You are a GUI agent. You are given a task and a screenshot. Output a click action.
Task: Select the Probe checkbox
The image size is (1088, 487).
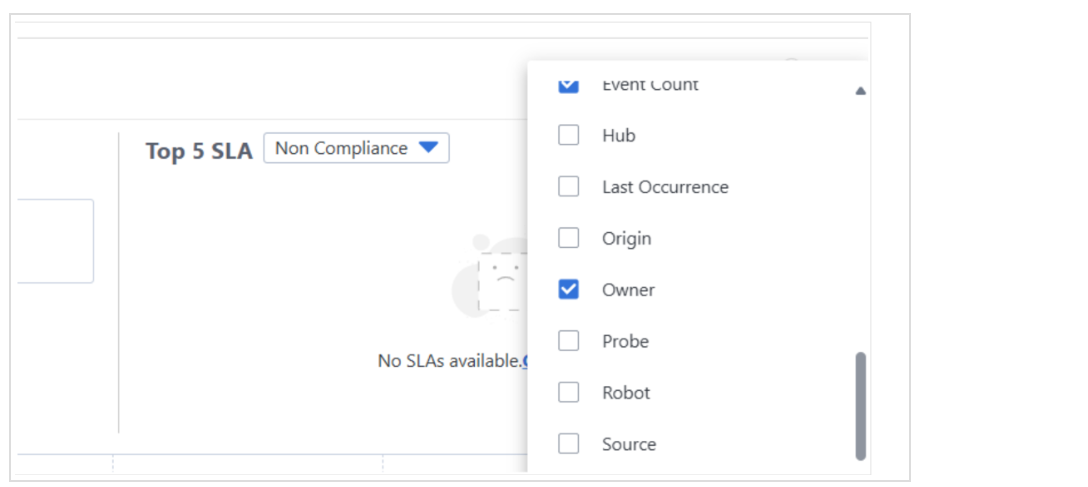coord(568,341)
